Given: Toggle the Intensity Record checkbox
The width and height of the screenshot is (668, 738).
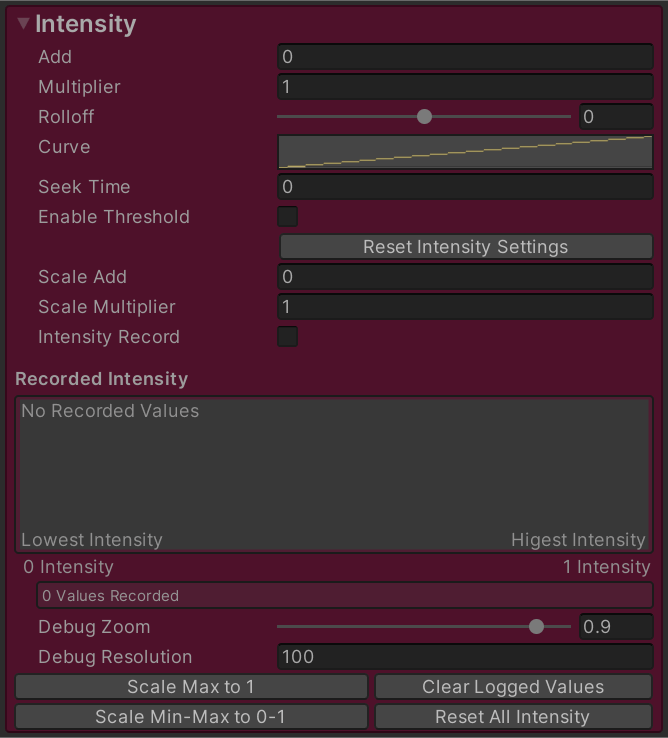Looking at the screenshot, I should (x=287, y=337).
